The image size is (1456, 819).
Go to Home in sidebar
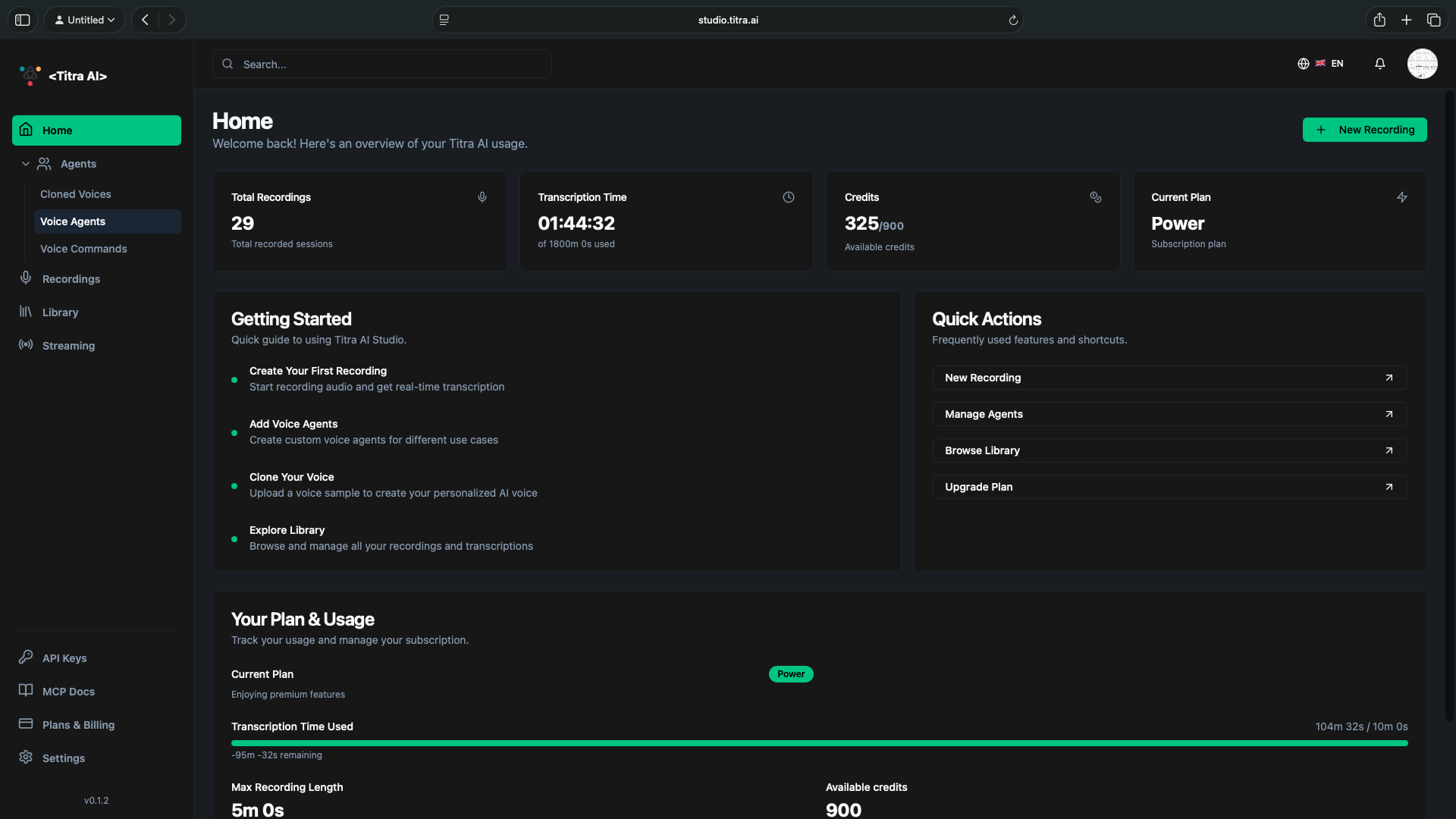[x=96, y=130]
